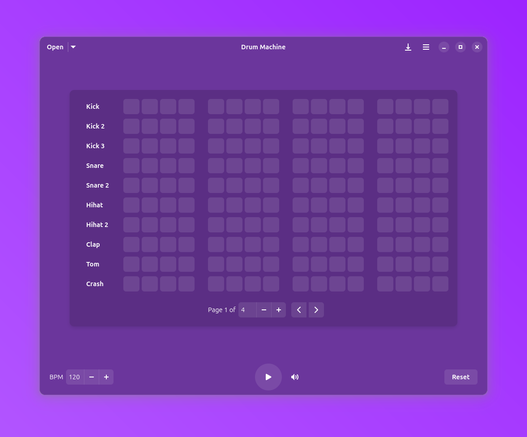The image size is (527, 437).
Task: Click the Tom track label
Action: [93, 264]
